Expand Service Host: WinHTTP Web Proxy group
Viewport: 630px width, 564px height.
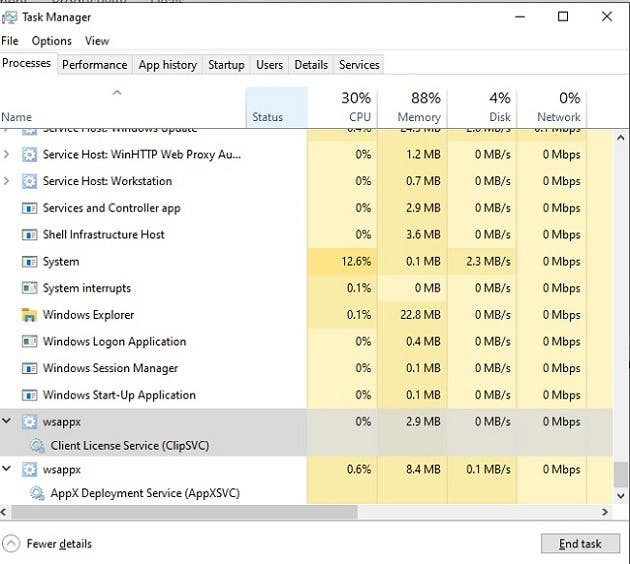point(6,154)
